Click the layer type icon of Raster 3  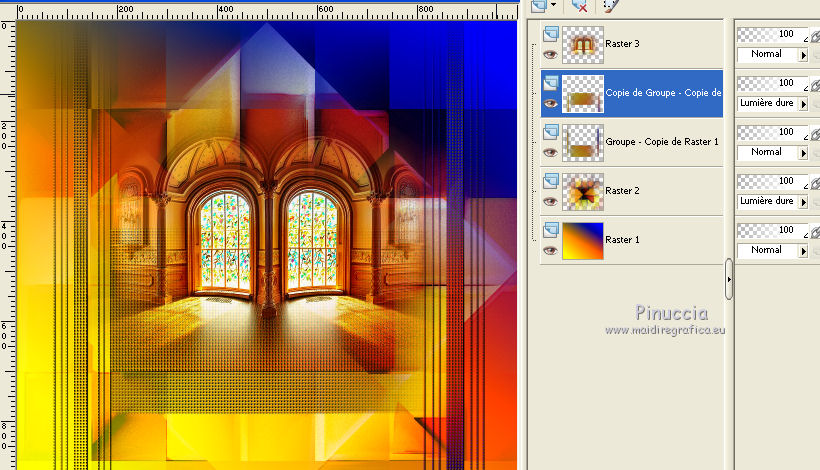[x=549, y=35]
